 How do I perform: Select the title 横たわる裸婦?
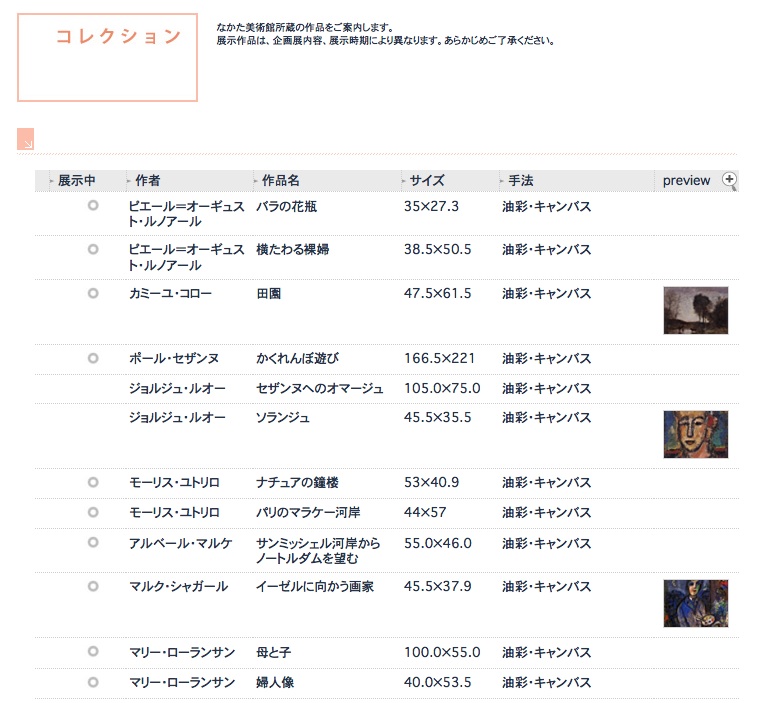coord(292,249)
